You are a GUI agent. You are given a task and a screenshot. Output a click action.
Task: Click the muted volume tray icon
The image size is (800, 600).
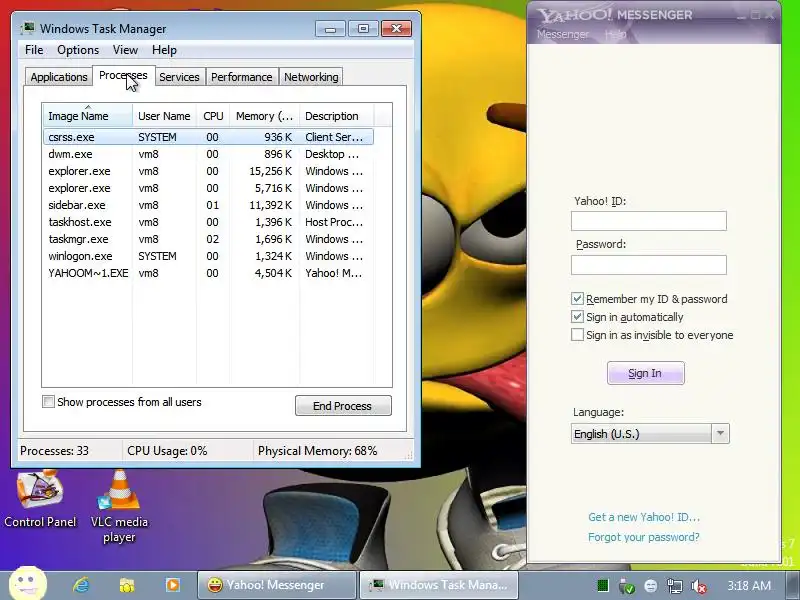point(698,586)
